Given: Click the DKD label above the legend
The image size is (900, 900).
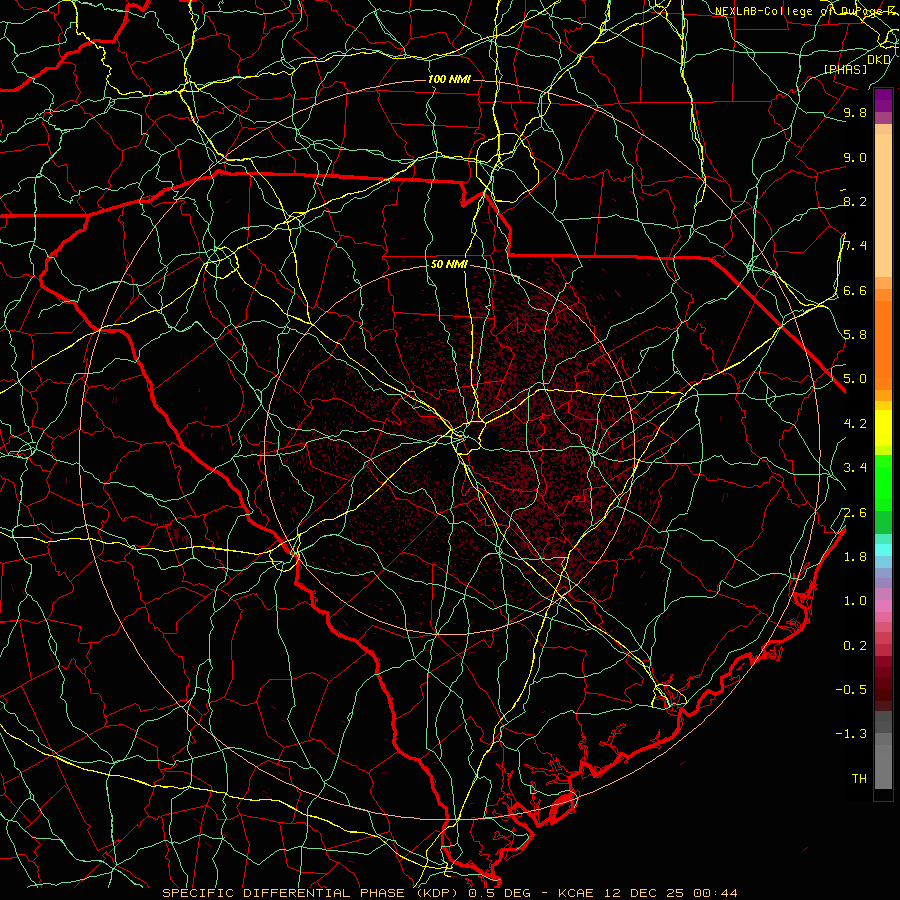Looking at the screenshot, I should point(879,60).
